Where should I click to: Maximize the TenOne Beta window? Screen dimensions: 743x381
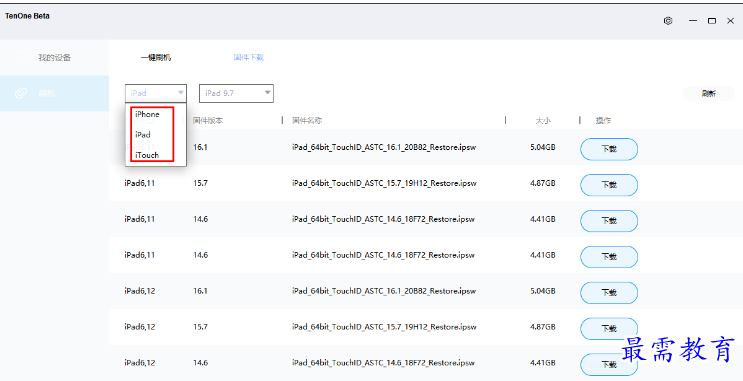point(712,21)
